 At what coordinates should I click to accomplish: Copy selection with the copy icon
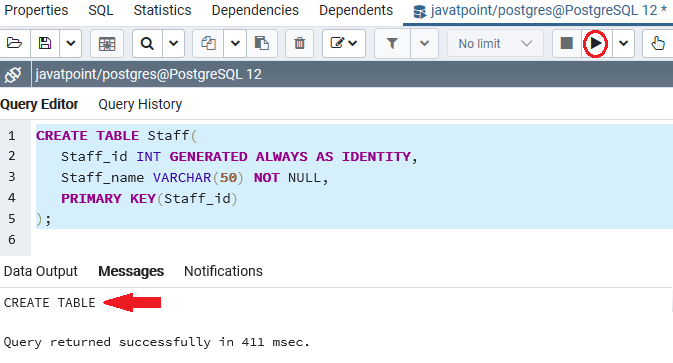208,43
